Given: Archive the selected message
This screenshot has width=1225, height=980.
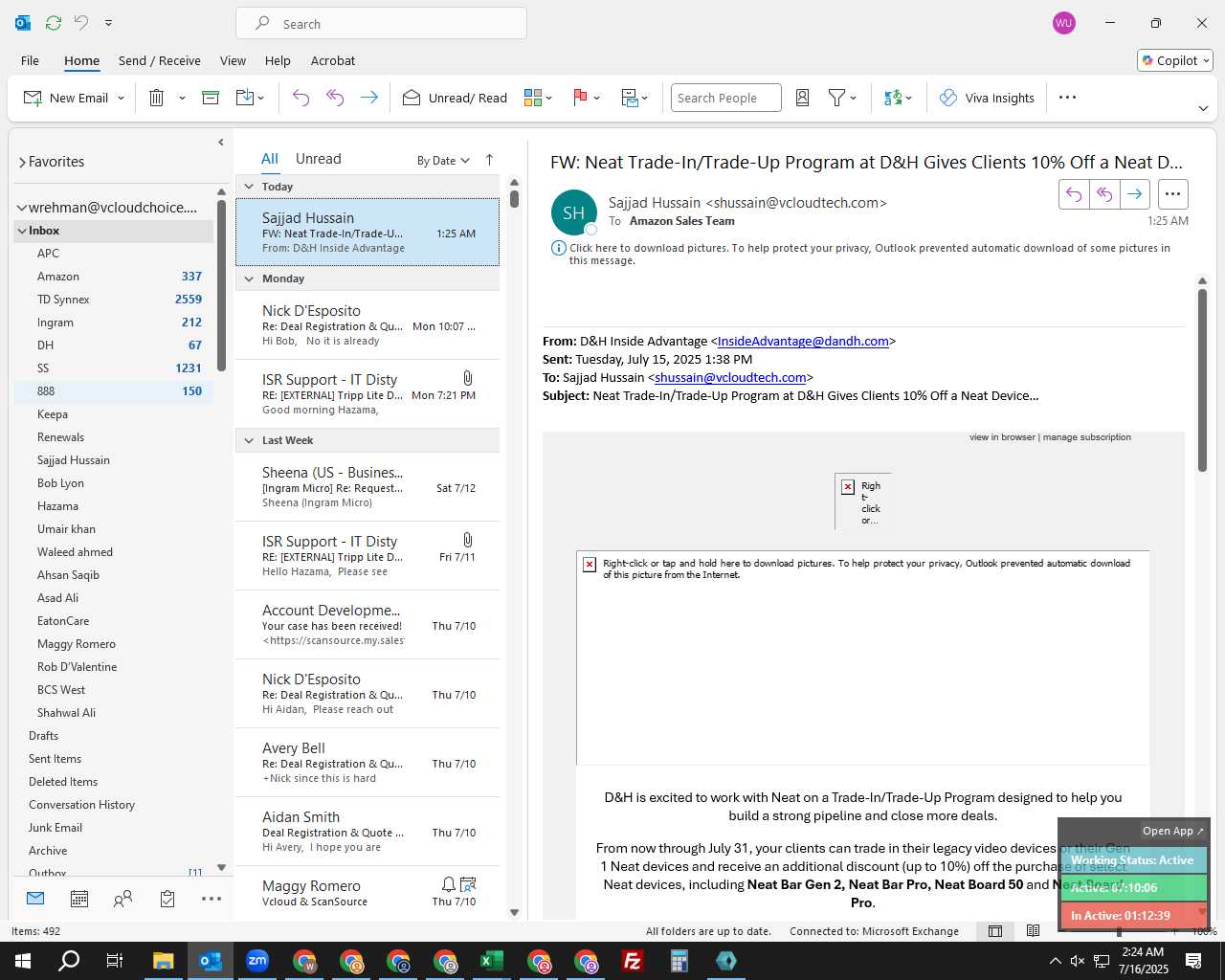Looking at the screenshot, I should [x=211, y=98].
